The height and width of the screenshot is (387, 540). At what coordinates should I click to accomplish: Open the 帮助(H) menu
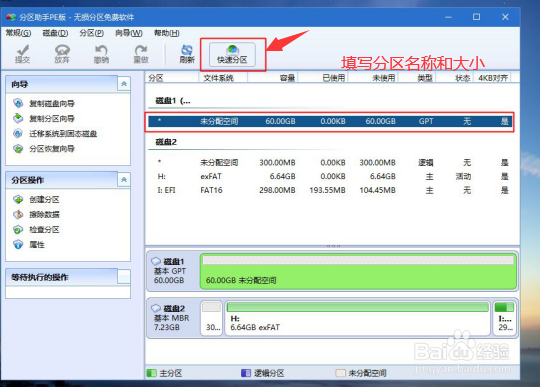click(166, 33)
